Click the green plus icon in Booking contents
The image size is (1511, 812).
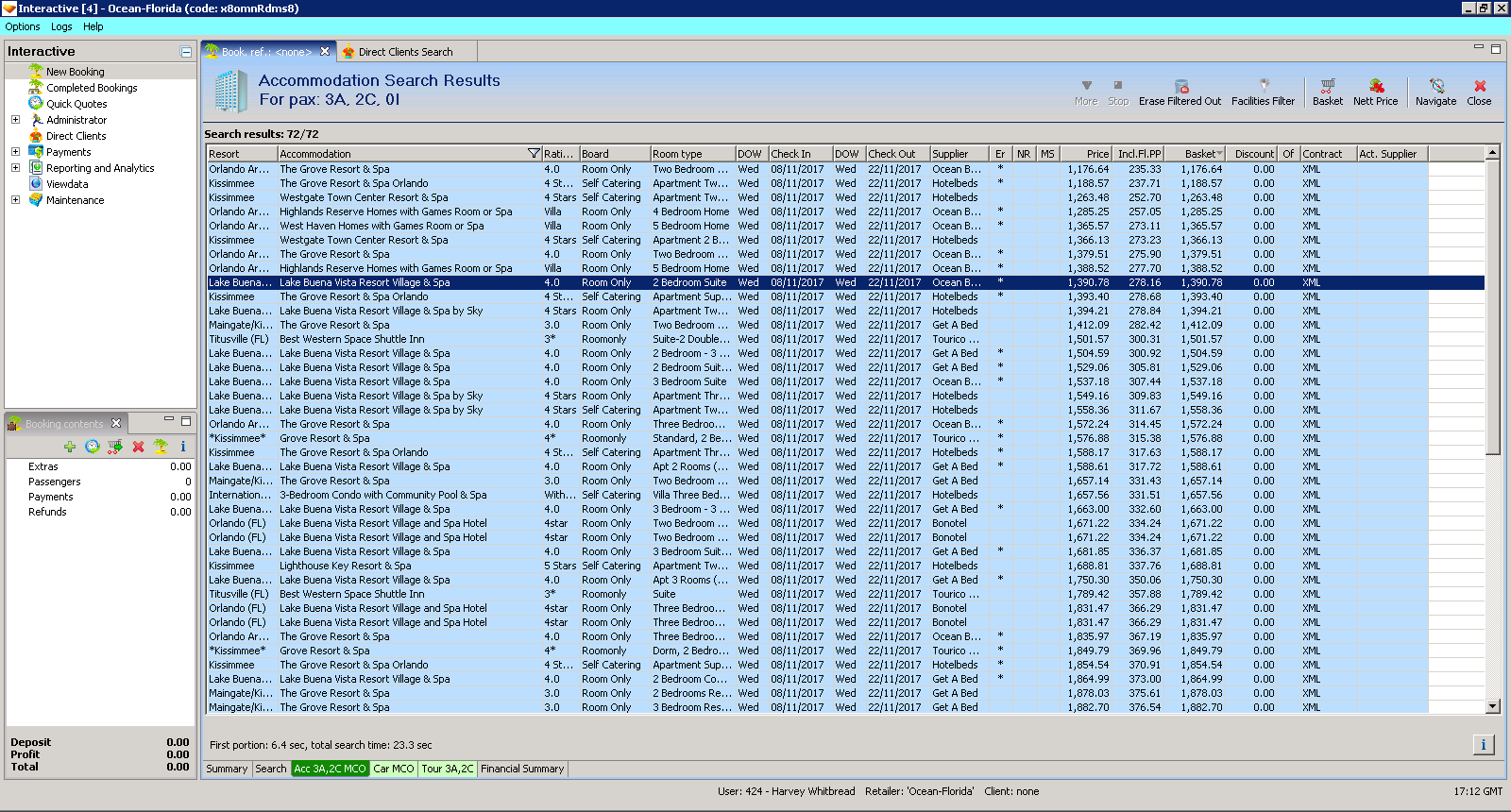[70, 447]
